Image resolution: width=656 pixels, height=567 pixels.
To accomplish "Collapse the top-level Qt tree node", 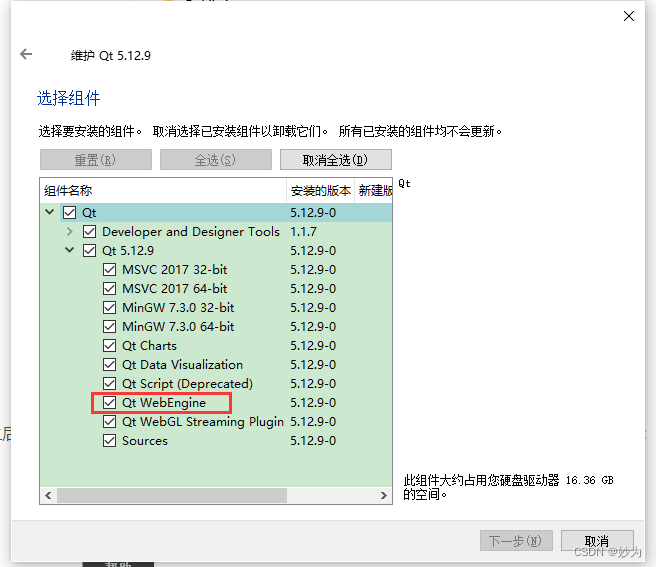I will (50, 212).
